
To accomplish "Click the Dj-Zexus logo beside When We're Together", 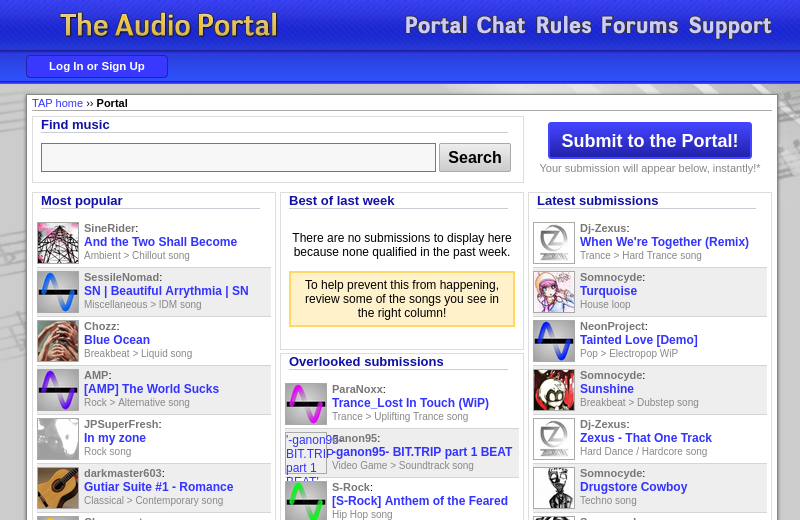I will coord(554,243).
